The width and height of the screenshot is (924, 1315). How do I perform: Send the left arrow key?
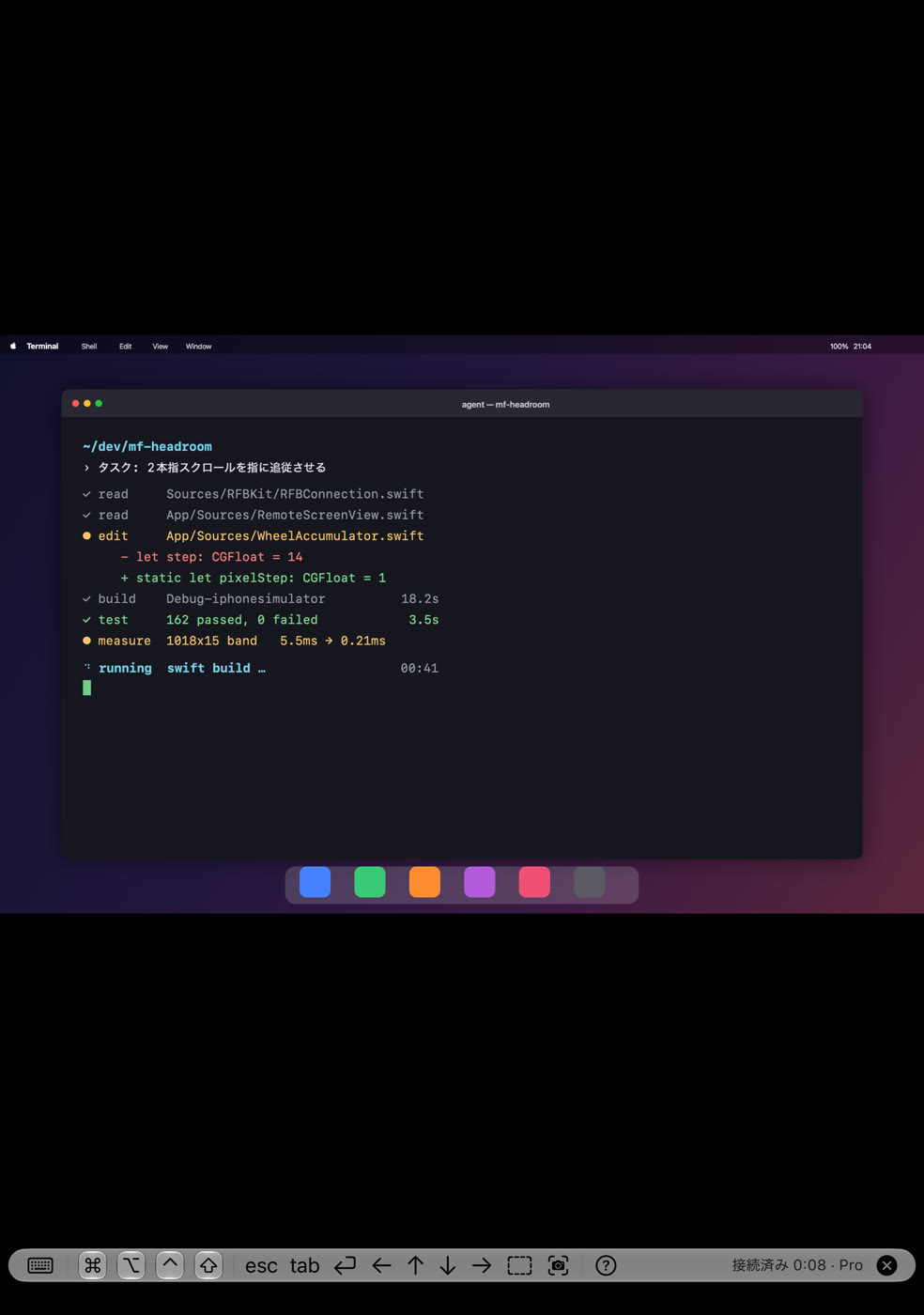click(x=381, y=1265)
